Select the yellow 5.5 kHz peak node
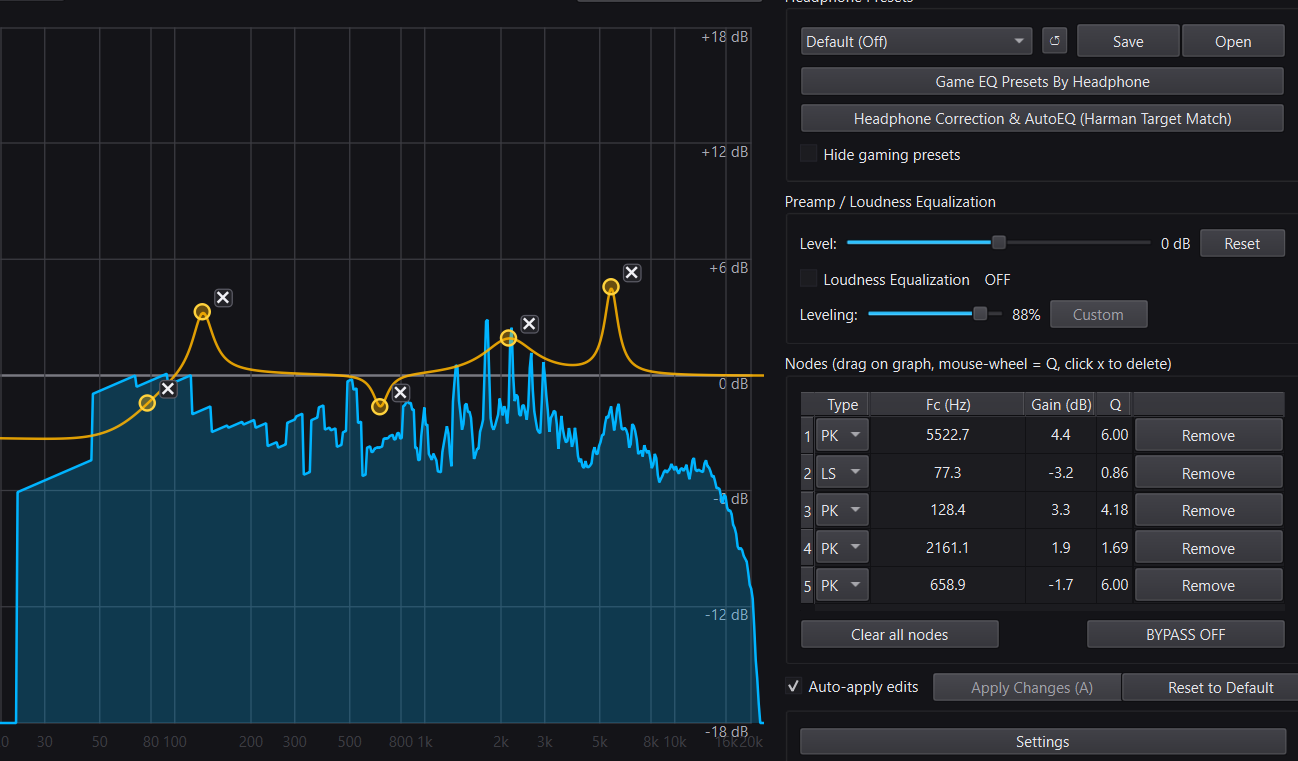Viewport: 1298px width, 761px height. coord(611,287)
